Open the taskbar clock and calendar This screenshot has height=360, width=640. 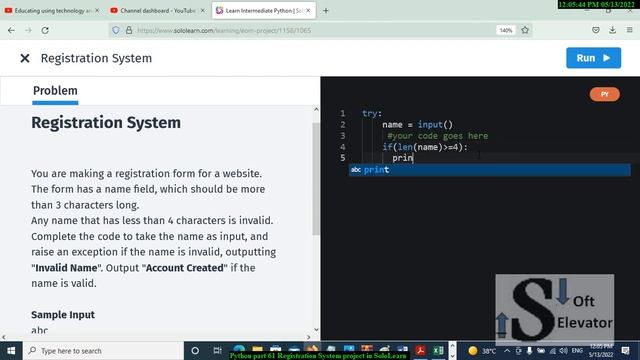(601, 351)
